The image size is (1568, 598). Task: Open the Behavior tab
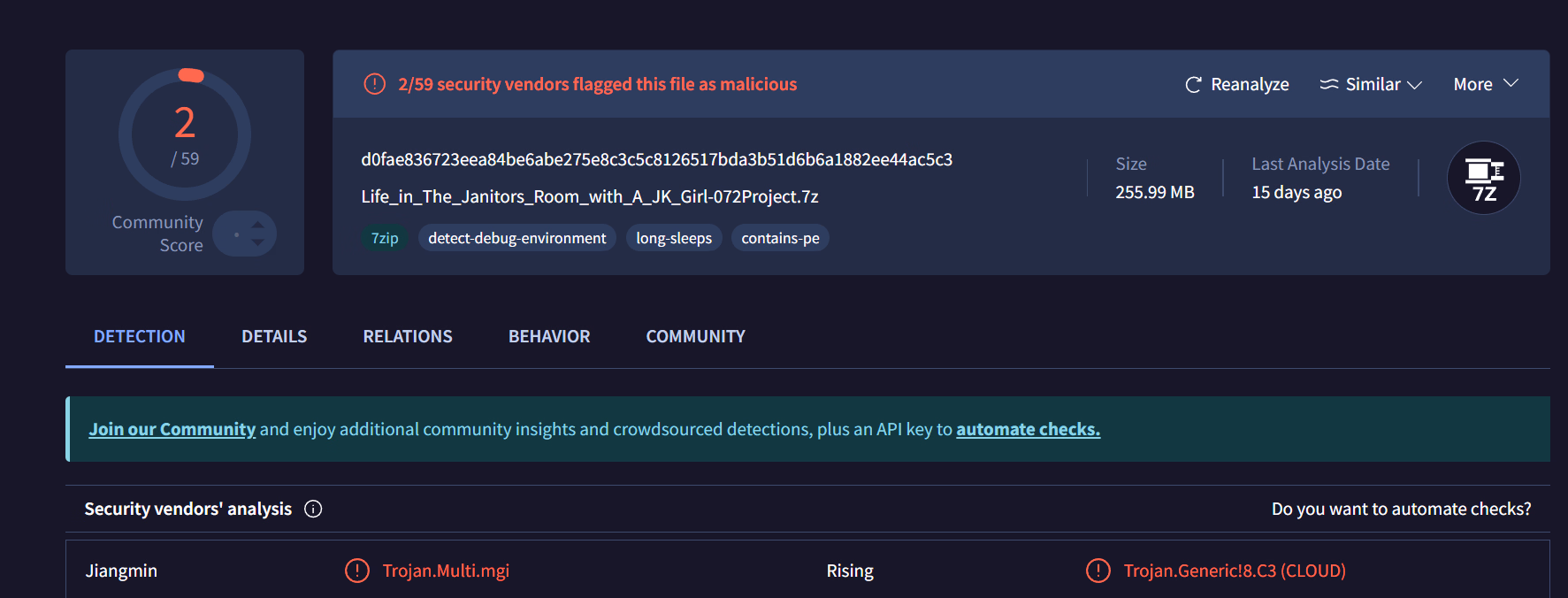[x=548, y=336]
